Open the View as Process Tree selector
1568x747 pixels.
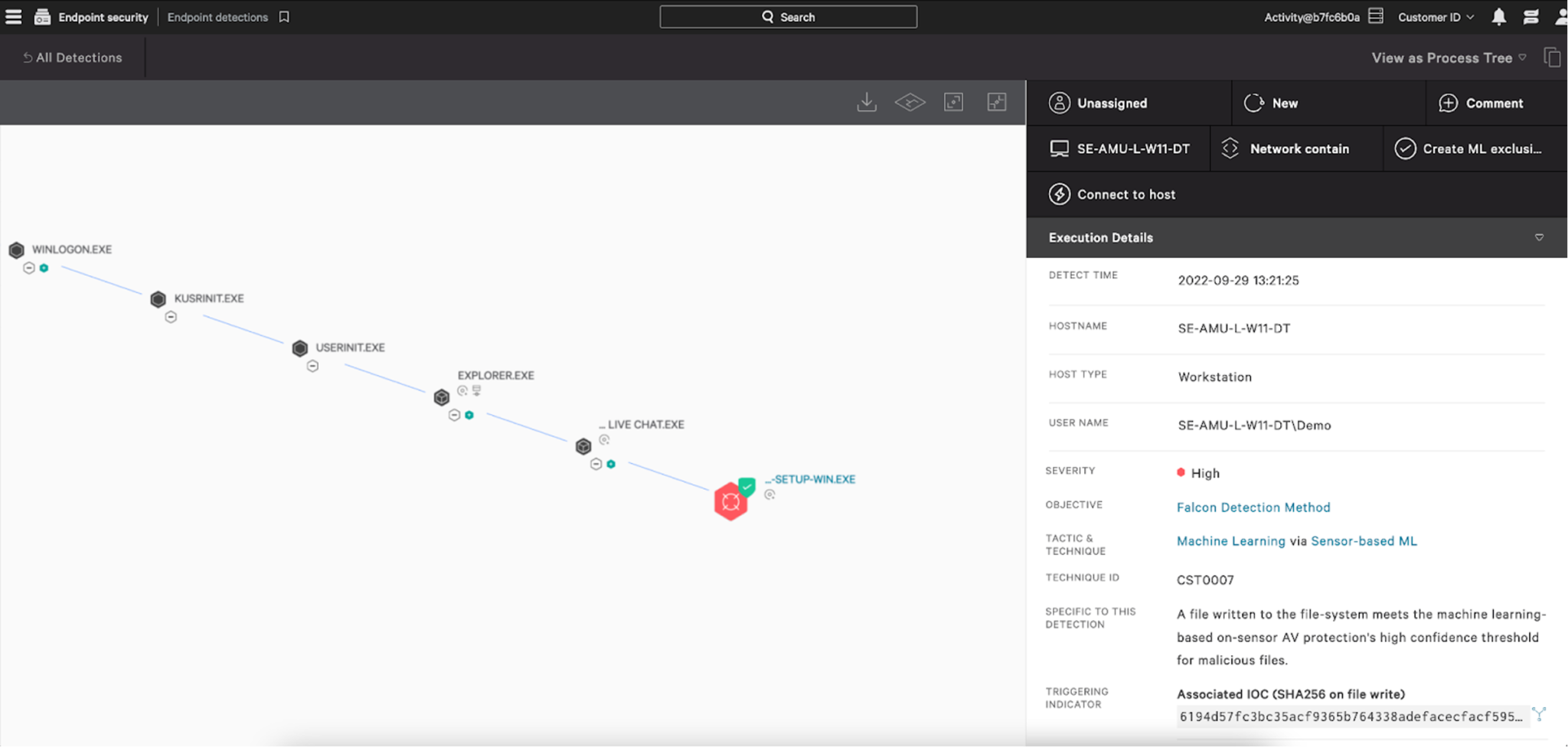coord(1449,57)
